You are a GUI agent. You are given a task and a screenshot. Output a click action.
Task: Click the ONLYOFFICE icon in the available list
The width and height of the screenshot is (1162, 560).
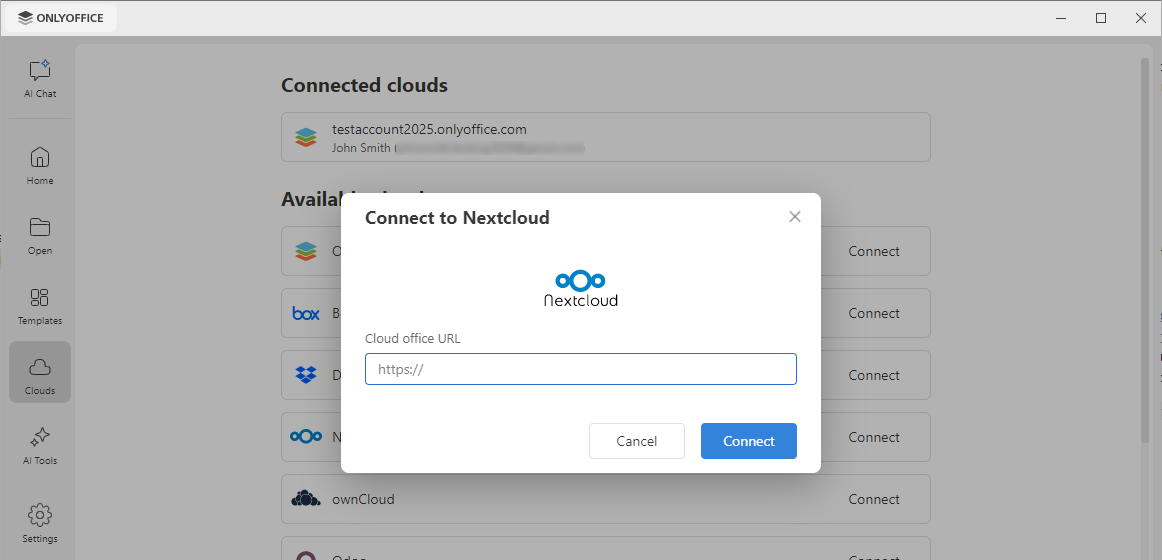(305, 251)
